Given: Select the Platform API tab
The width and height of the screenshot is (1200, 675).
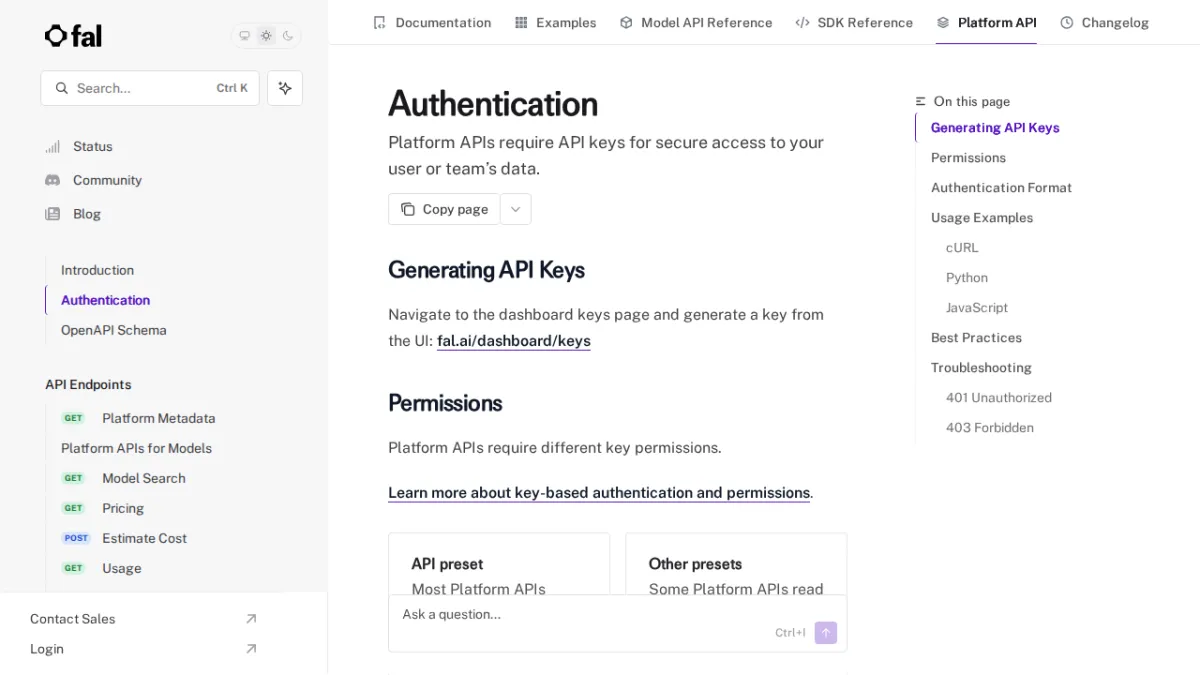Looking at the screenshot, I should point(986,22).
